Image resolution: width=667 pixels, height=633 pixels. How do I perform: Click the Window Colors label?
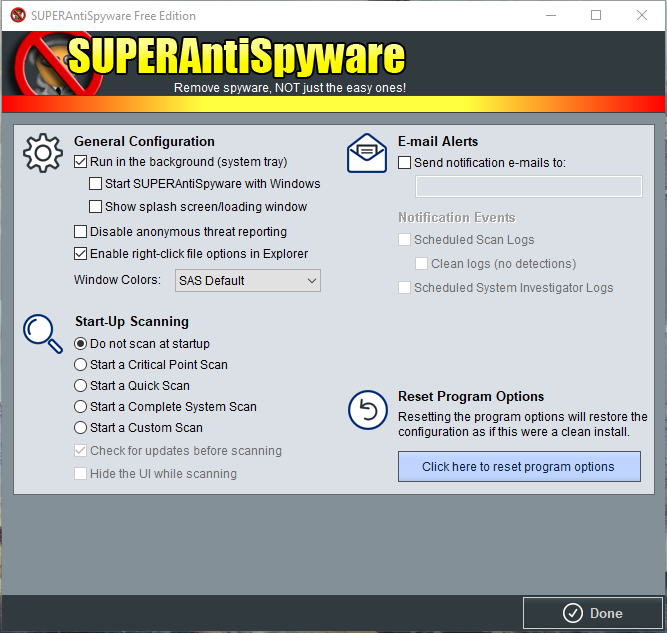pos(117,279)
